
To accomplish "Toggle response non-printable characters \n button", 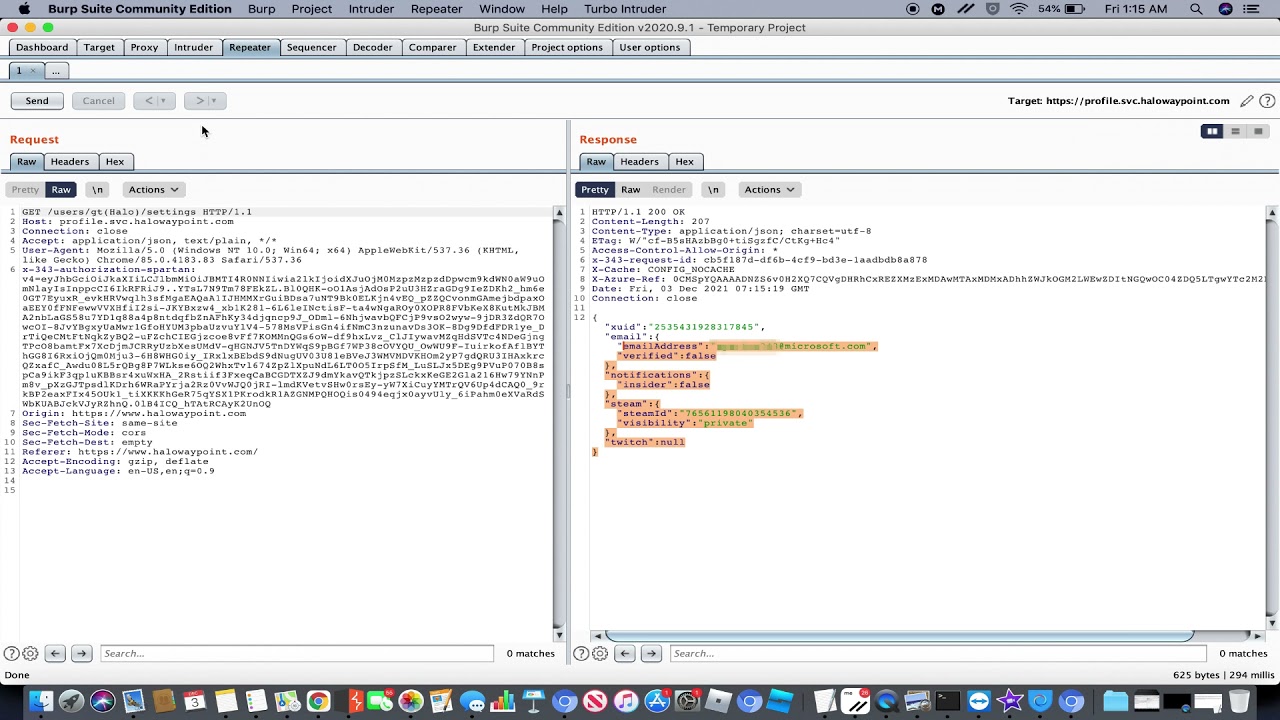I will (713, 190).
